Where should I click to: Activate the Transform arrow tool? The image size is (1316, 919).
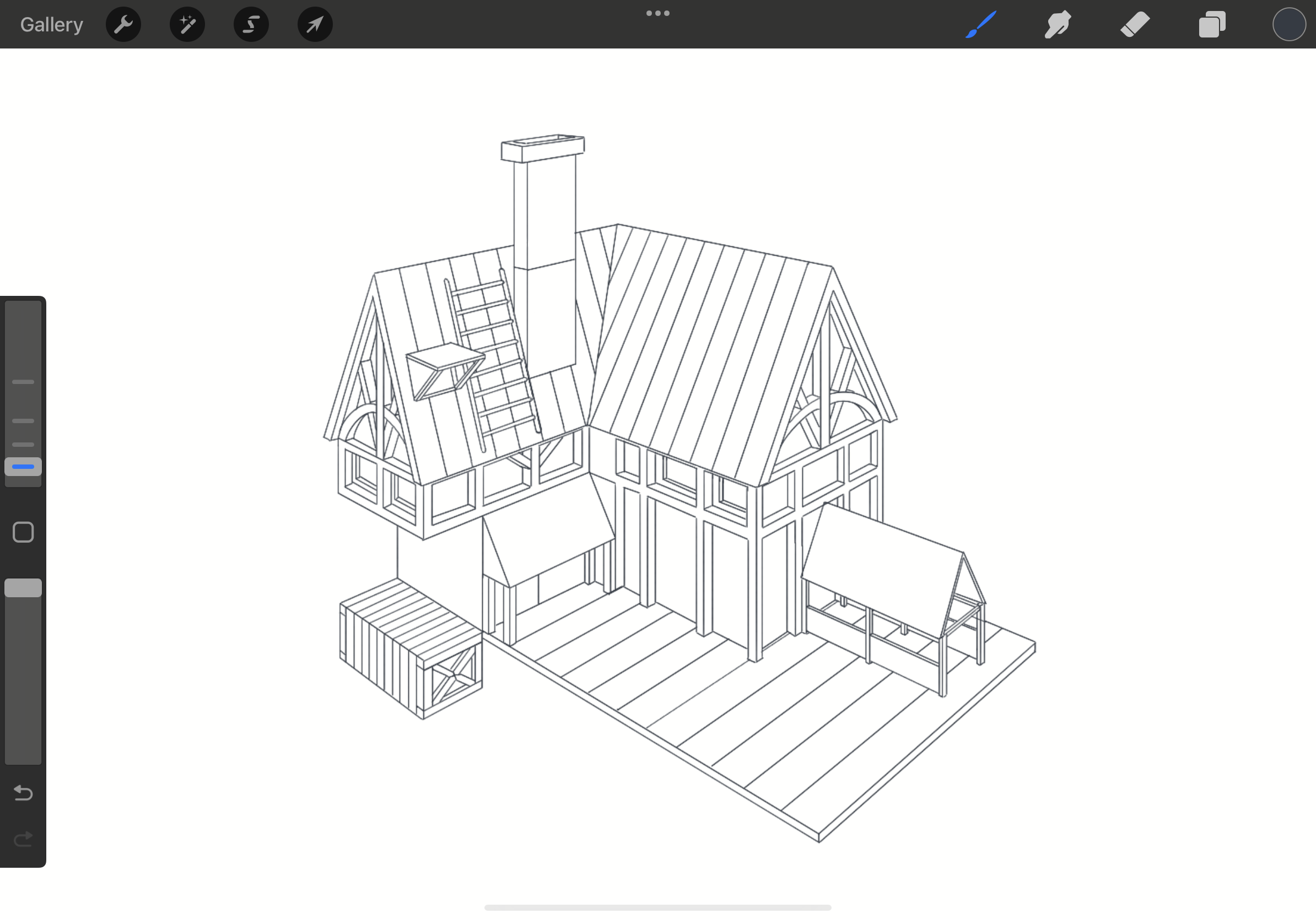(x=315, y=25)
